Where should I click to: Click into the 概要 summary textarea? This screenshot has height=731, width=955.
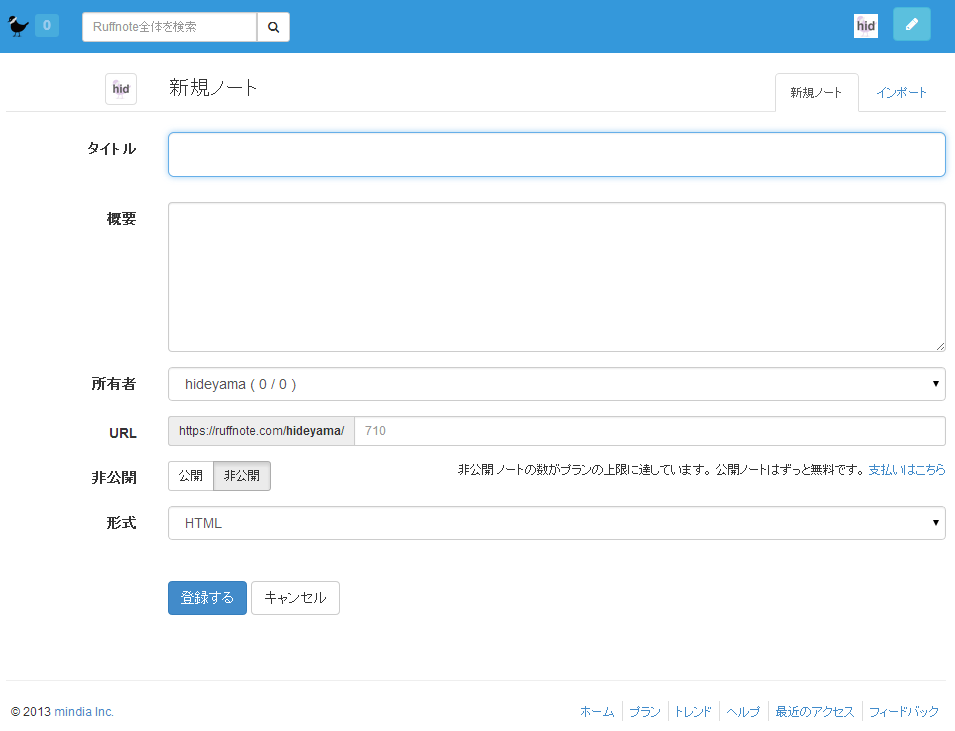pyautogui.click(x=556, y=277)
